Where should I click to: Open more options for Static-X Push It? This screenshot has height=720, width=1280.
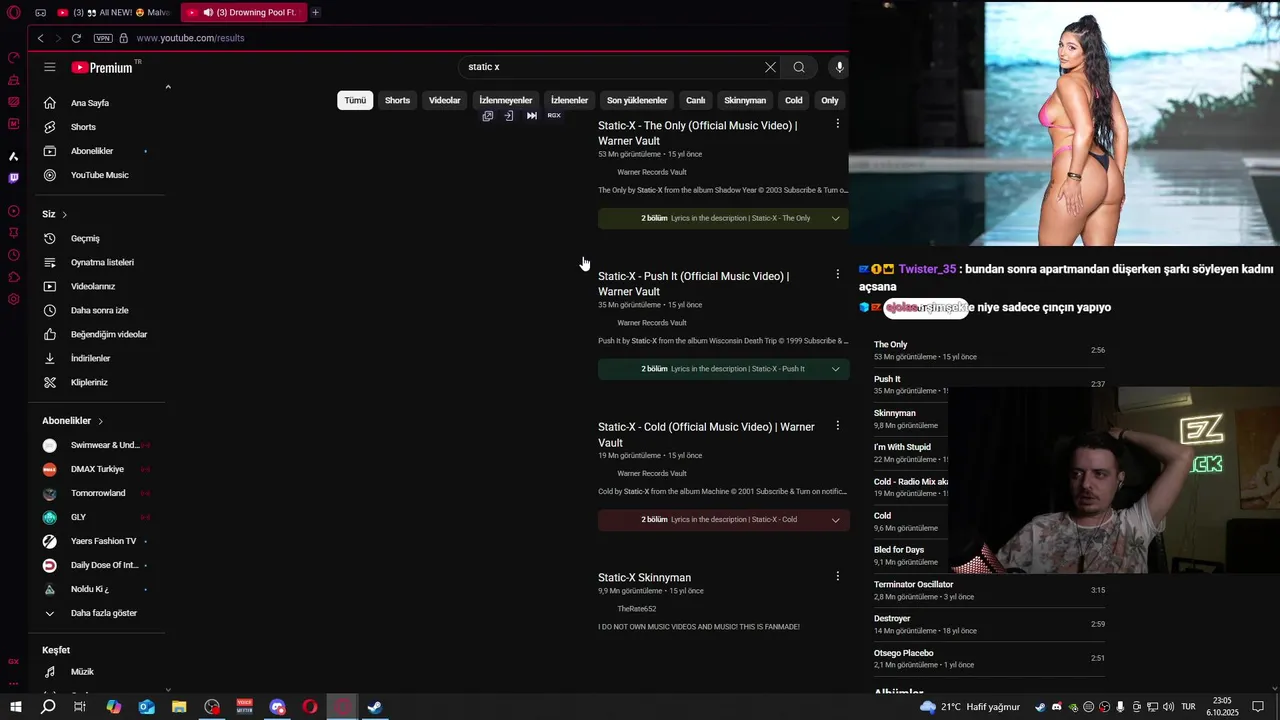point(838,274)
